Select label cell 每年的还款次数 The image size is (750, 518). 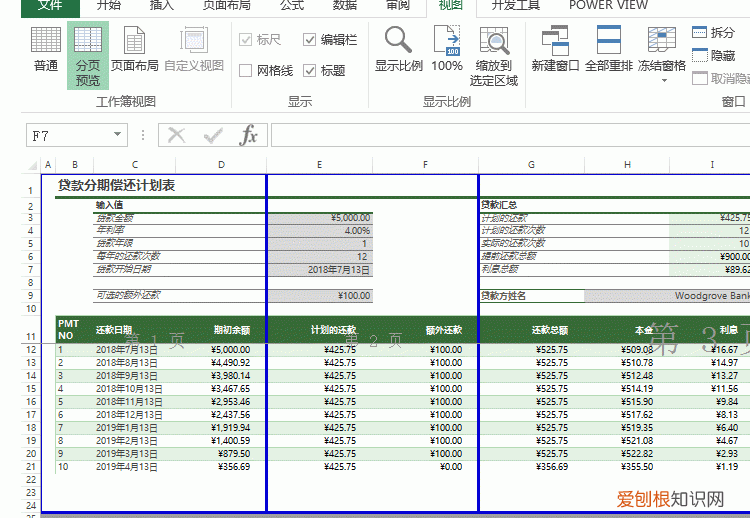point(128,256)
